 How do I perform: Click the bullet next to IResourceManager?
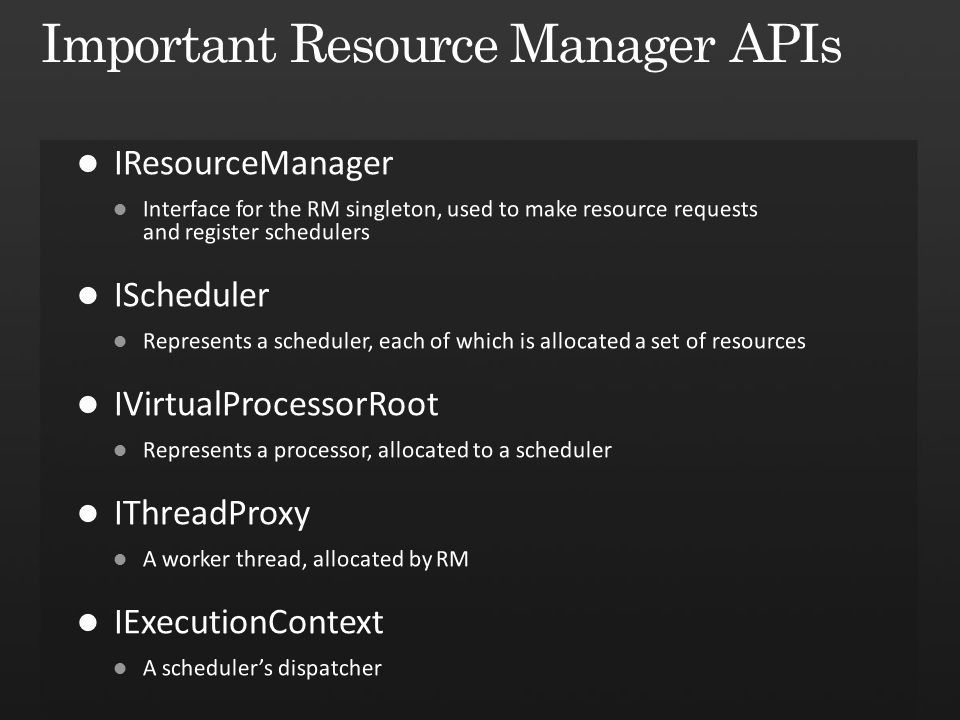pos(88,163)
